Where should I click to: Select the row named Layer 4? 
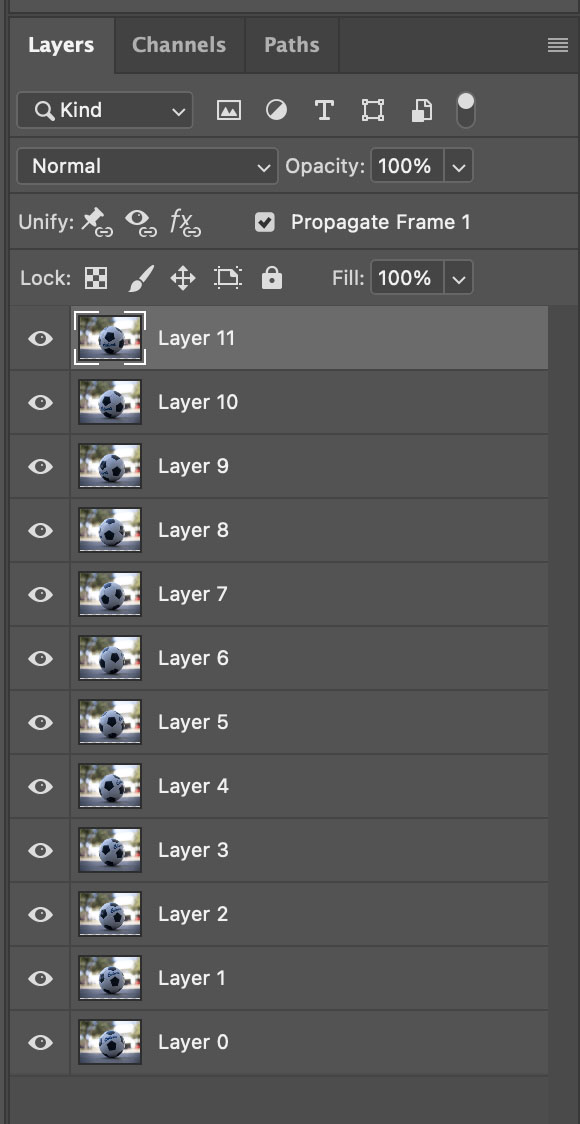pos(279,786)
